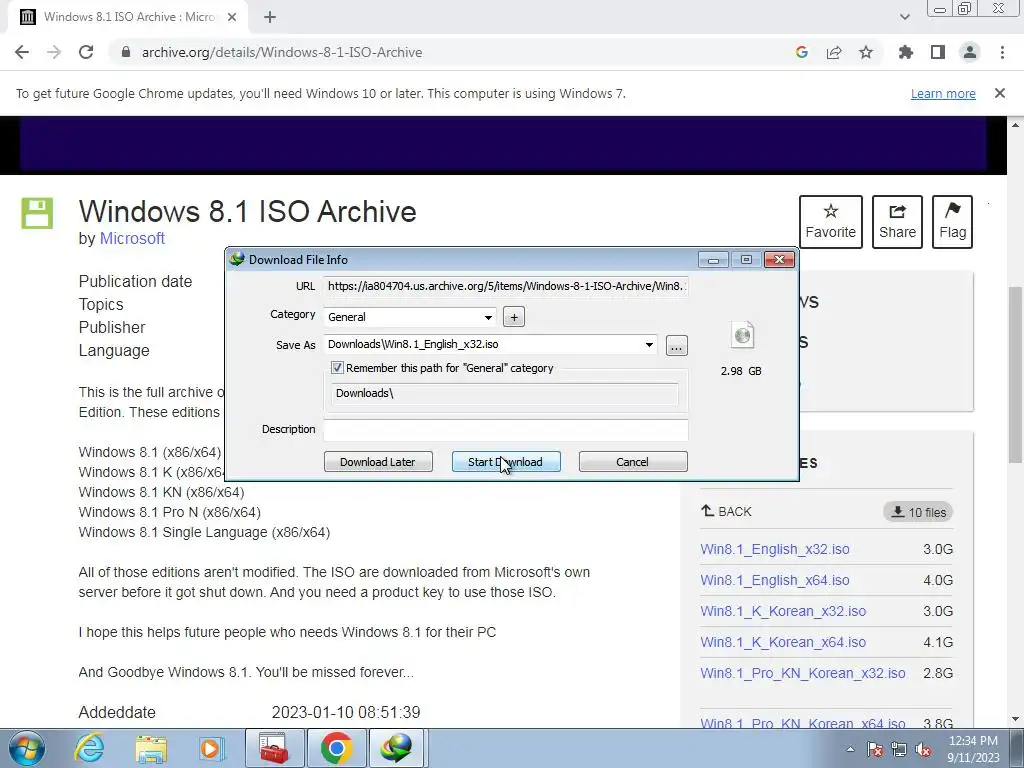1024x768 pixels.
Task: Favorite this archive item
Action: click(x=830, y=222)
